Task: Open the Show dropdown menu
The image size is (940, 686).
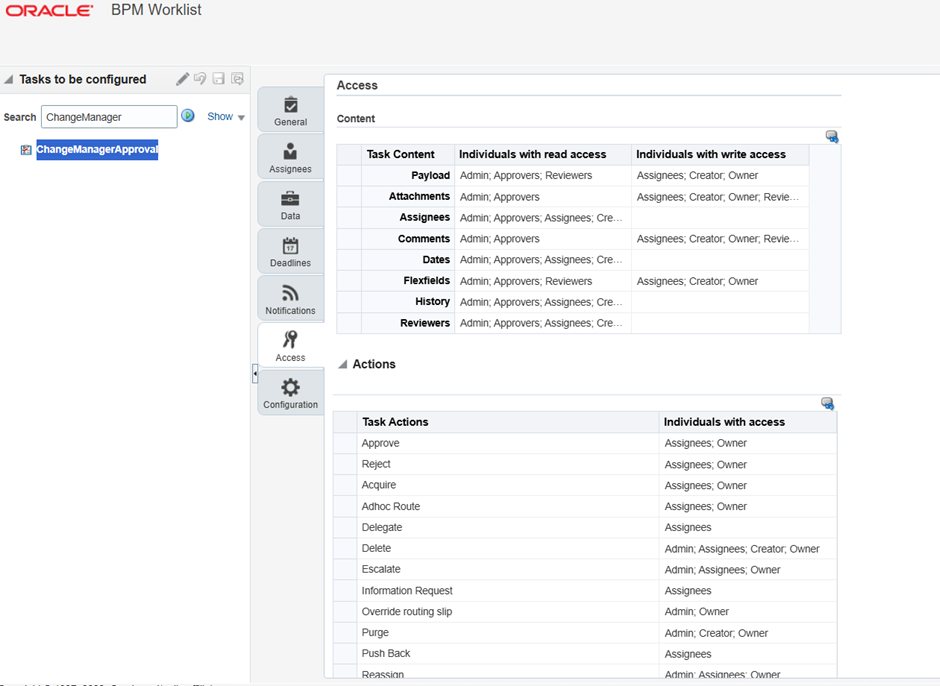Action: click(226, 116)
